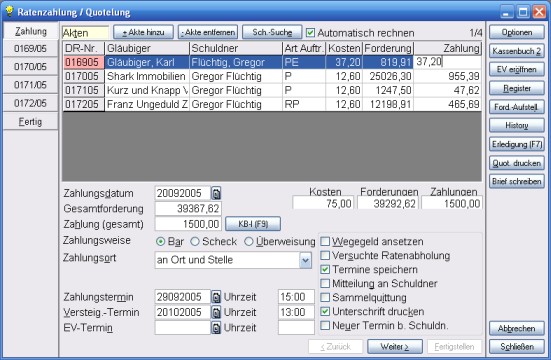Enable Wegegeld ansetzen
The width and height of the screenshot is (551, 360).
coord(325,242)
